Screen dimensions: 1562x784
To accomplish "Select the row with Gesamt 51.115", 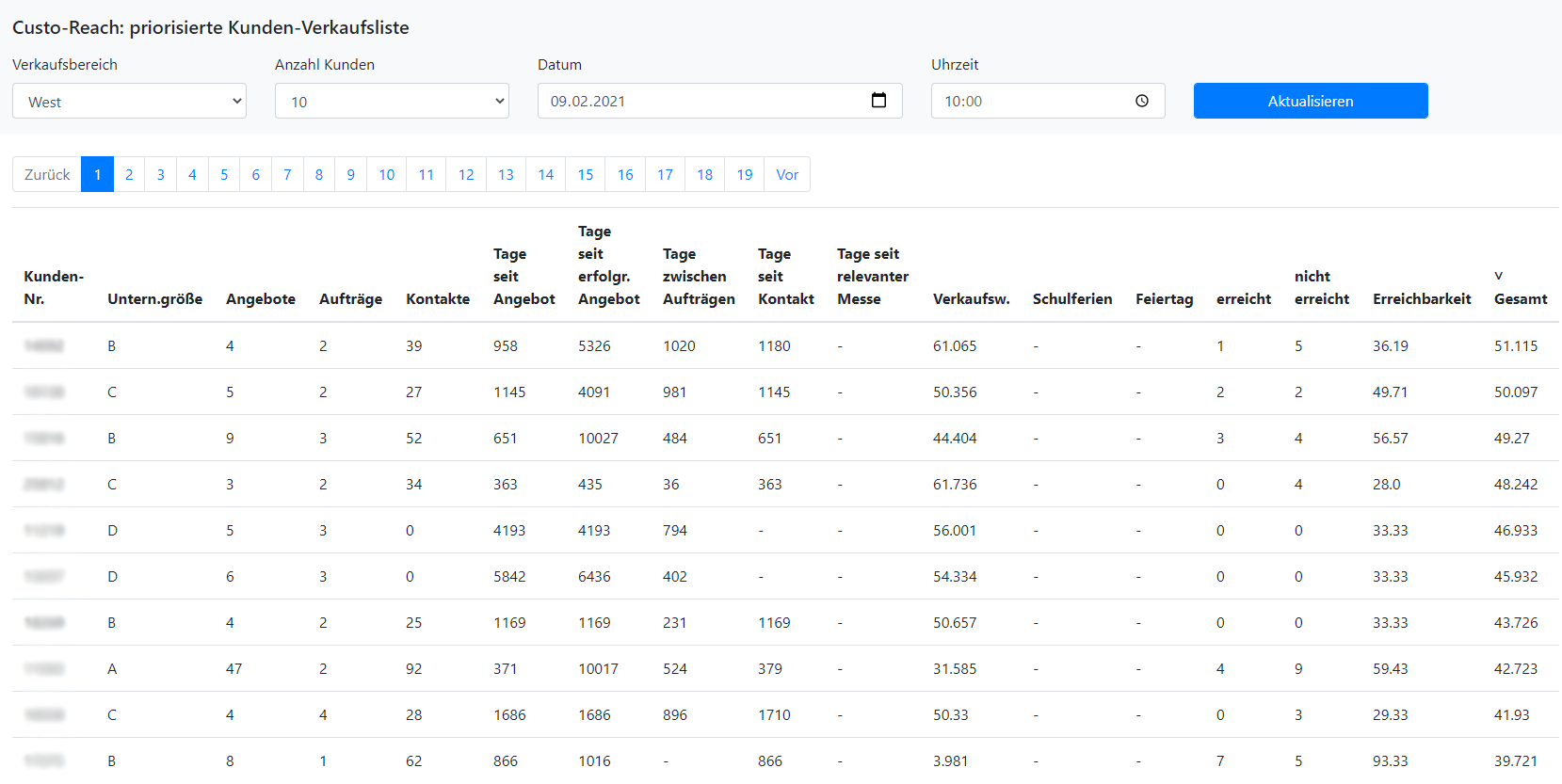I will (785, 345).
